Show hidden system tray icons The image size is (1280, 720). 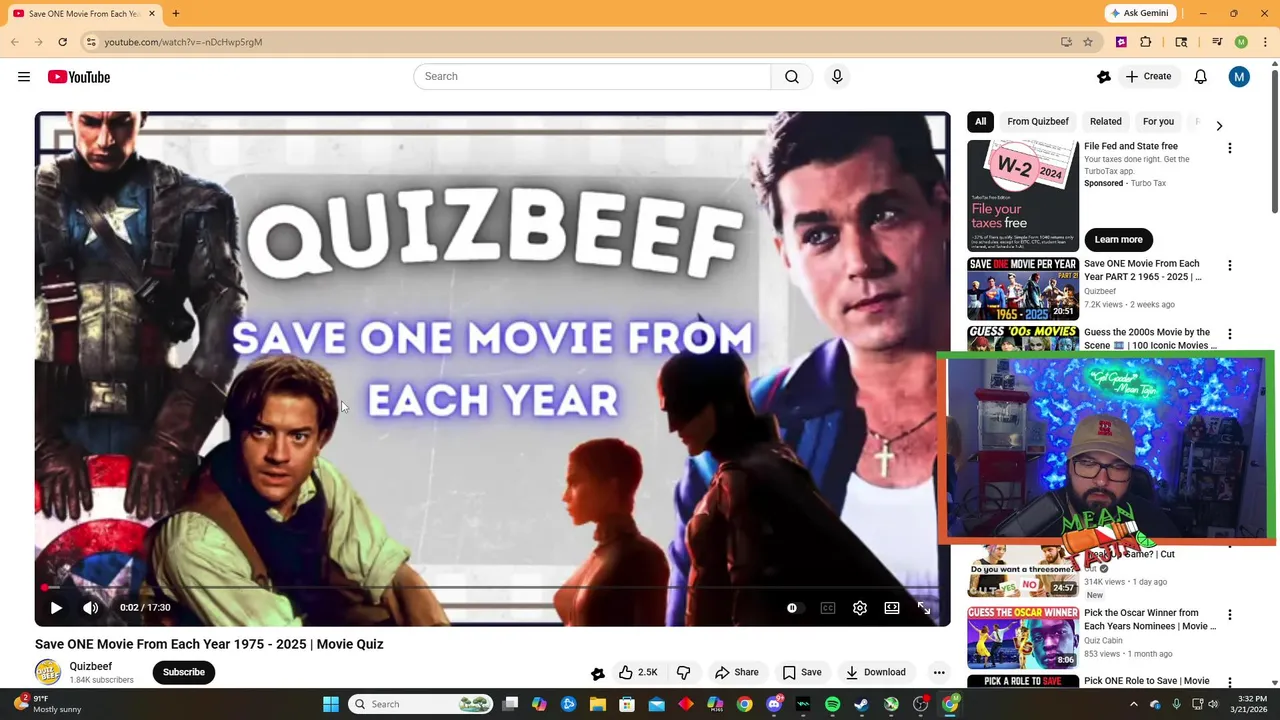pyautogui.click(x=1134, y=704)
